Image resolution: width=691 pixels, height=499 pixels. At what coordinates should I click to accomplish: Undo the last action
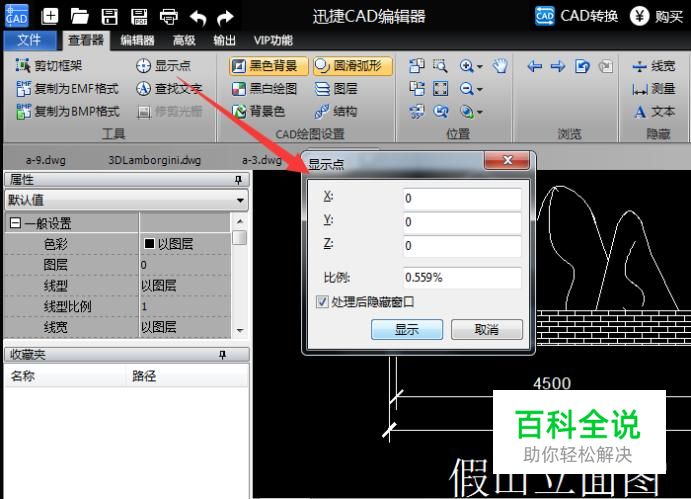(198, 18)
